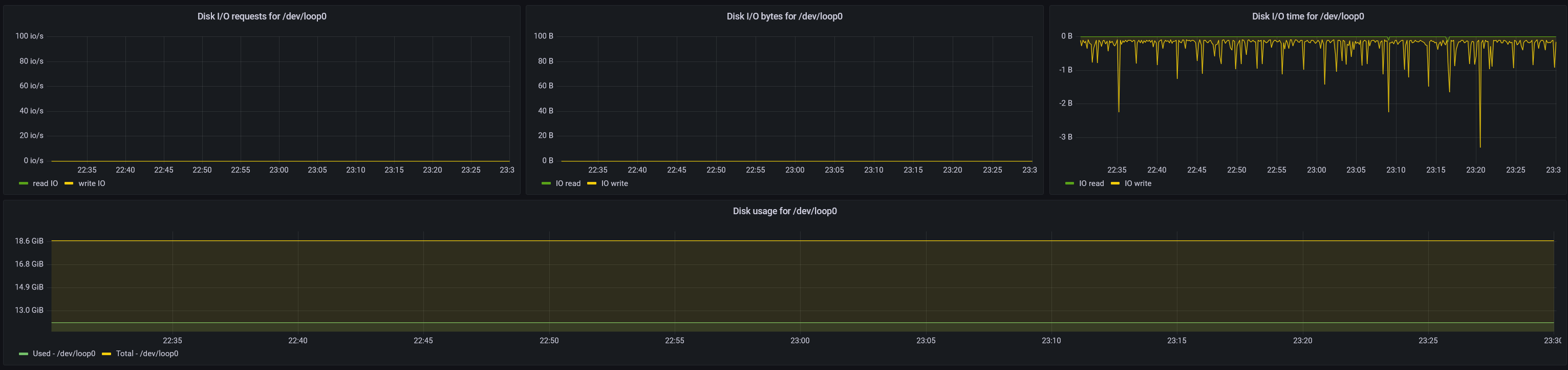Click the 13.0 GiB axis label
The height and width of the screenshot is (370, 1568).
click(29, 310)
